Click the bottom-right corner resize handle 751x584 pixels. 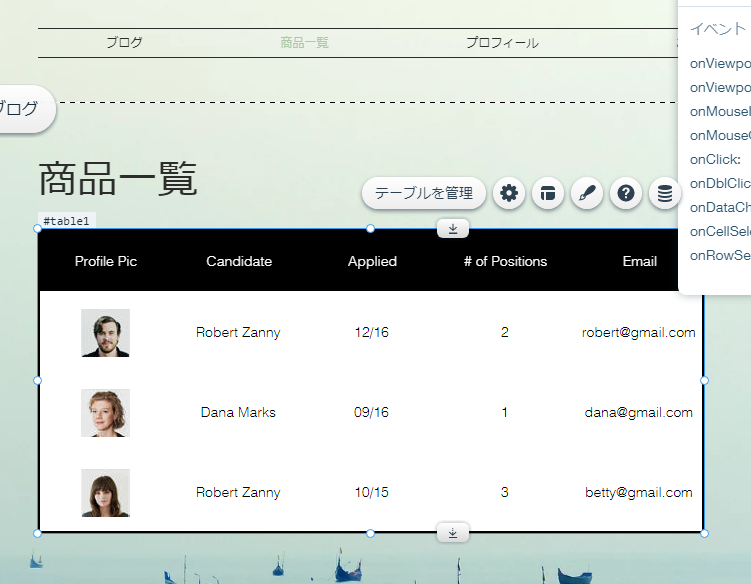pyautogui.click(x=704, y=533)
